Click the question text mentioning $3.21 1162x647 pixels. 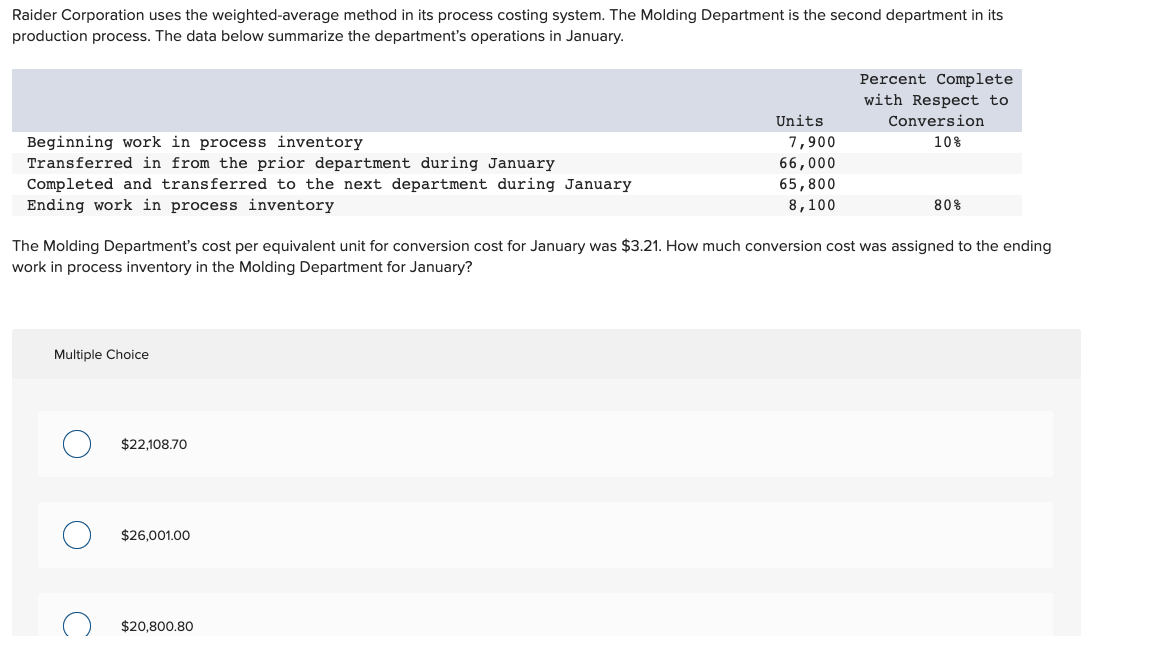(530, 256)
